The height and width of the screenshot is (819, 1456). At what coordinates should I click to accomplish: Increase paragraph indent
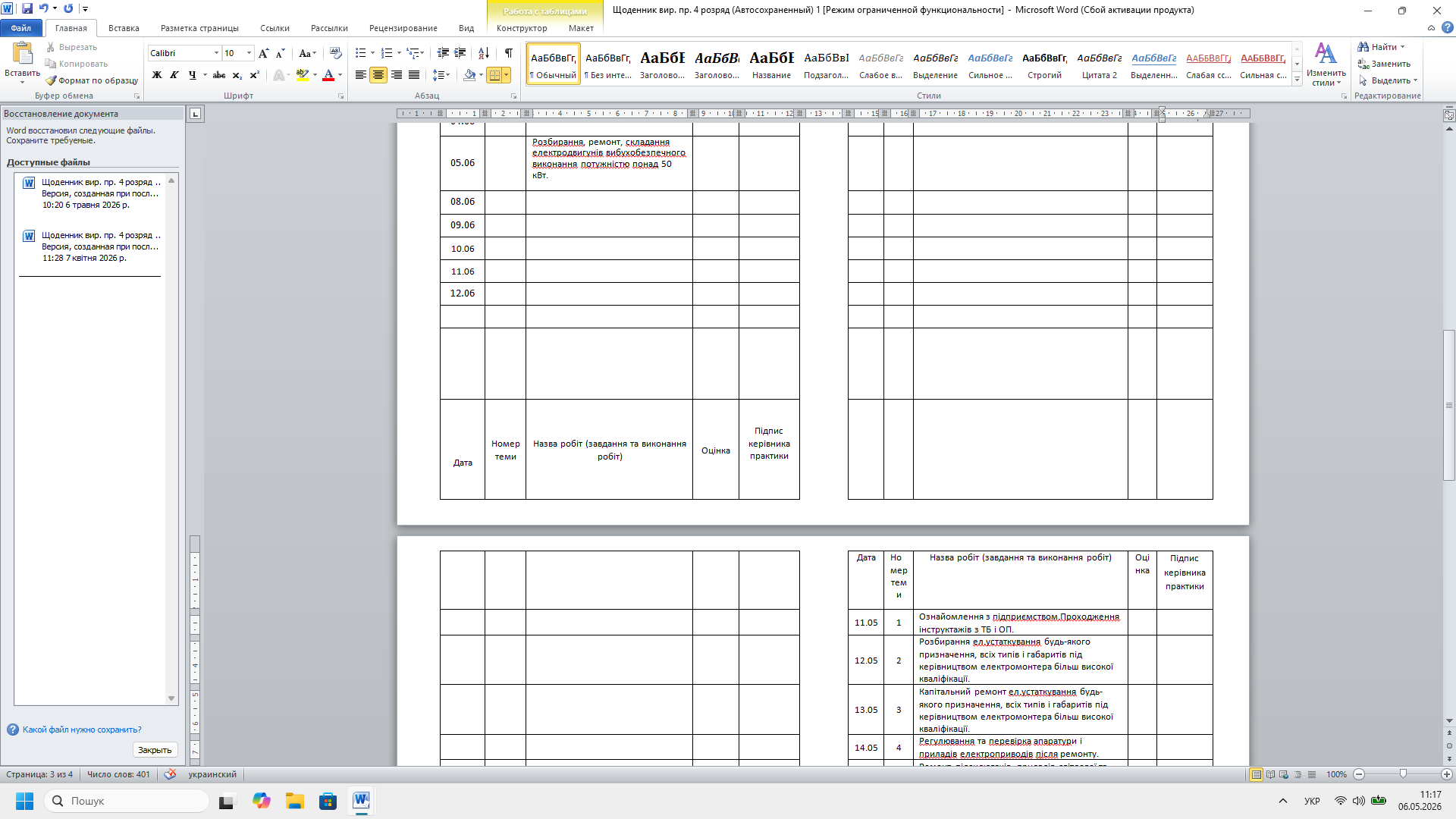460,53
